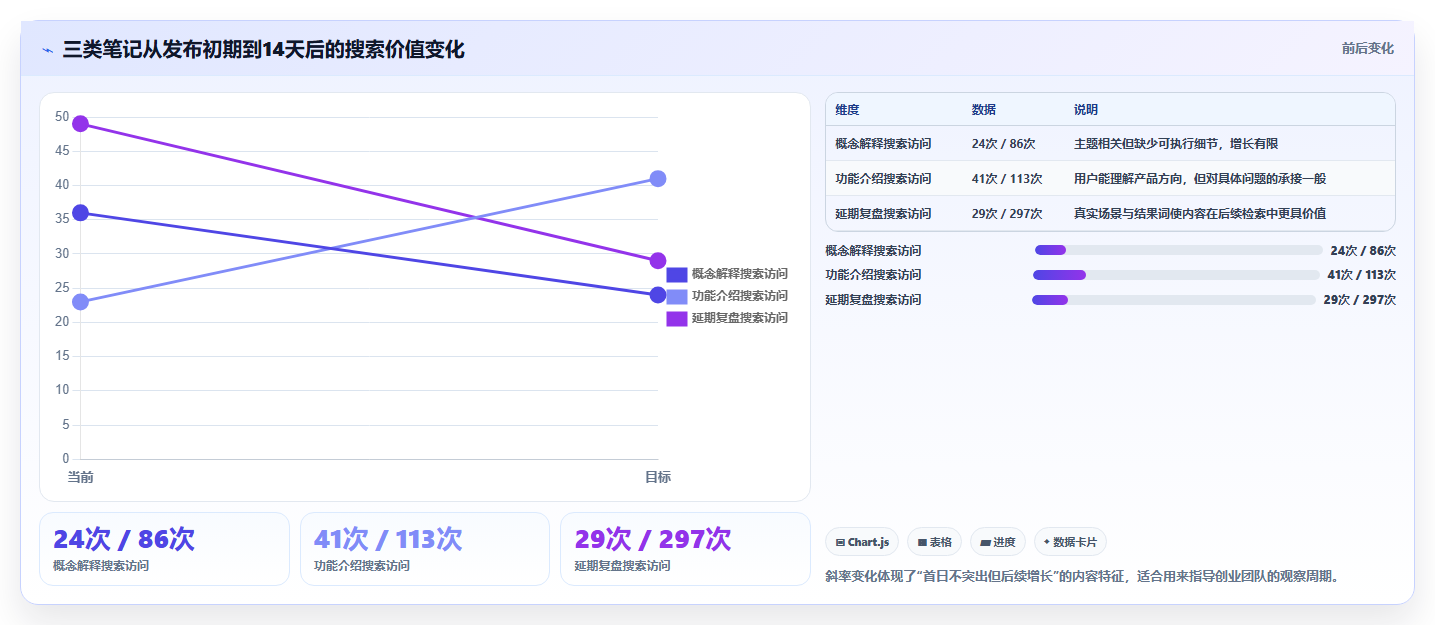This screenshot has height=625, width=1435.
Task: Click legend text 概念解释搜索访问 in chart
Action: pos(740,274)
